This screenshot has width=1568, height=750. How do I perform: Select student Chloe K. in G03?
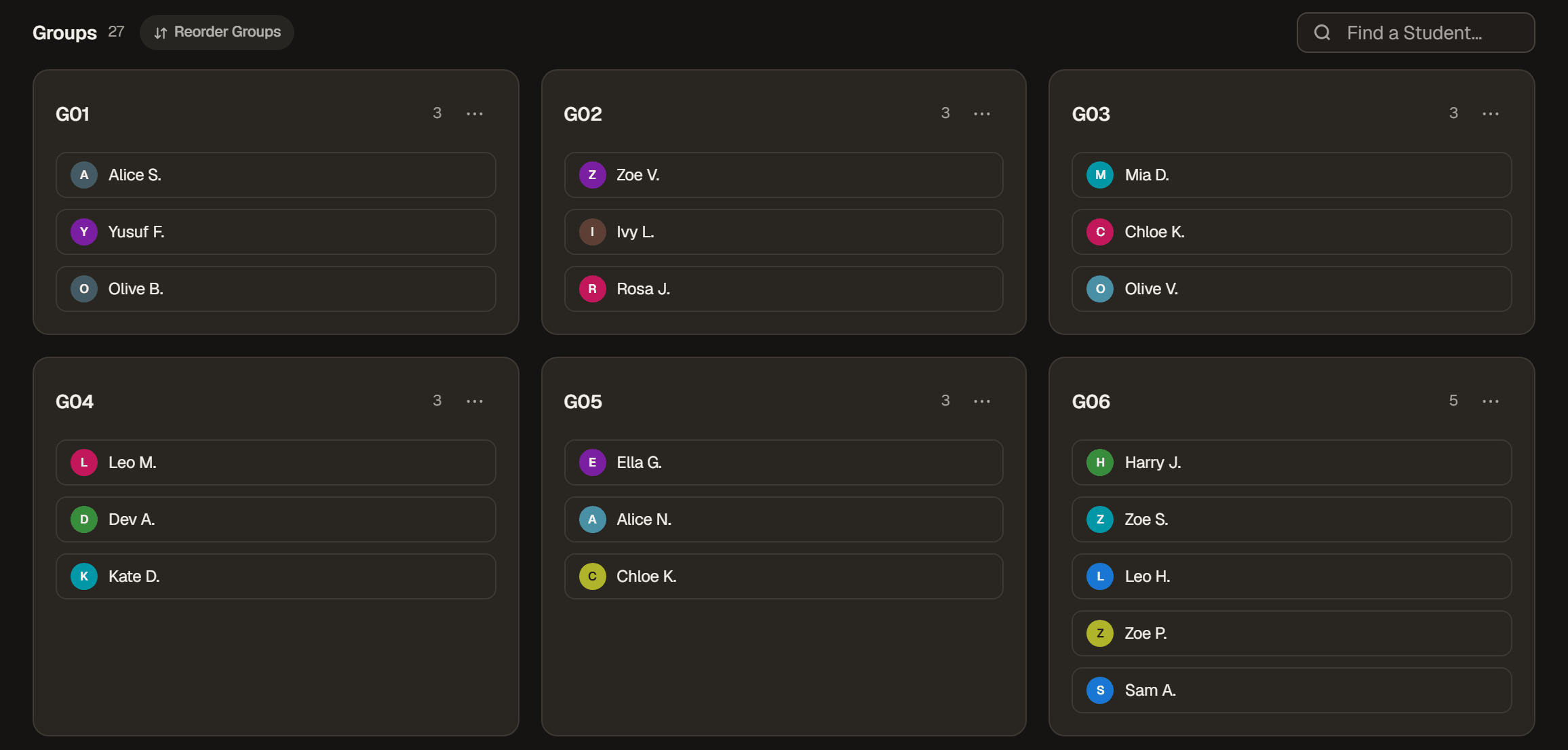pos(1291,232)
